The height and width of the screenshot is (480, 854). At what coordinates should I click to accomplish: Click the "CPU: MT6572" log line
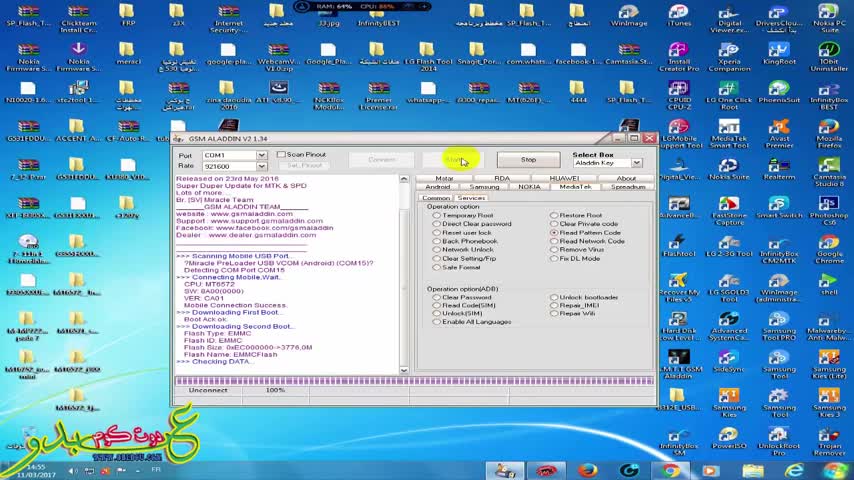[209, 284]
